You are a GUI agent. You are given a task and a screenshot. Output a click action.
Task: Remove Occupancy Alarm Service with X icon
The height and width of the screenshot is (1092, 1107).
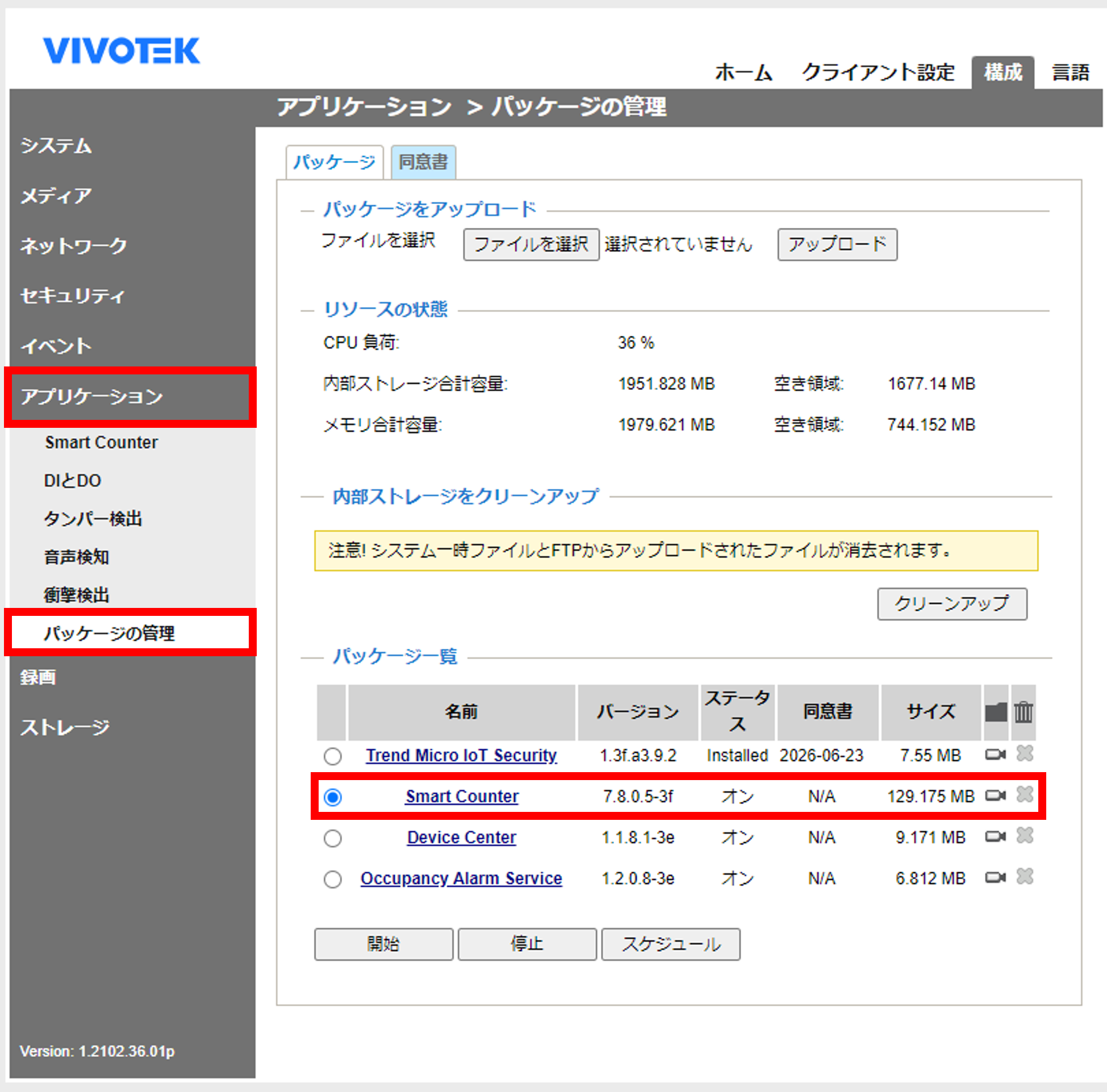pos(1025,877)
